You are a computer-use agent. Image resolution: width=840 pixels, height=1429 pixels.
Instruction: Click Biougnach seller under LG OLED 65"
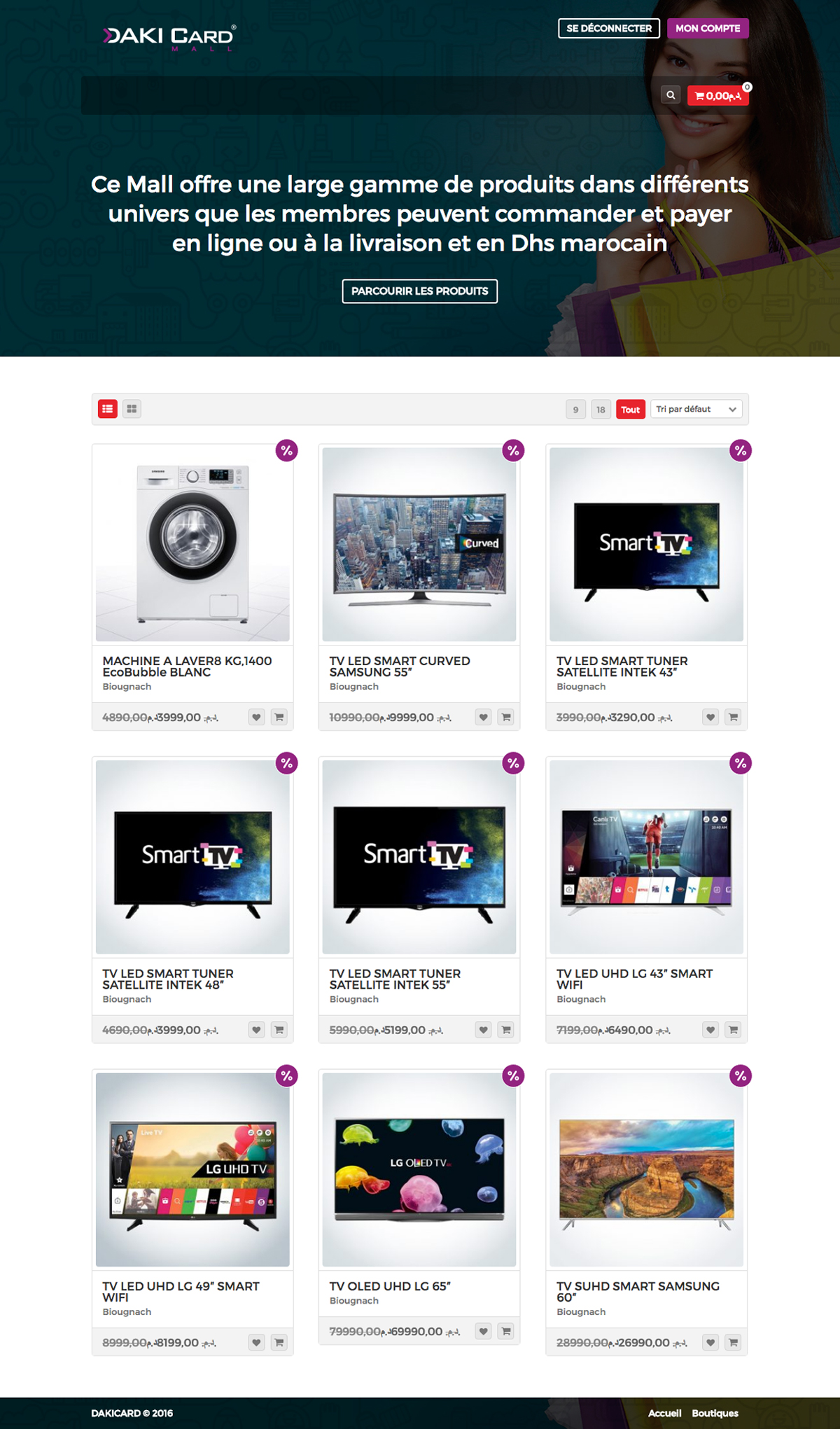[354, 1301]
